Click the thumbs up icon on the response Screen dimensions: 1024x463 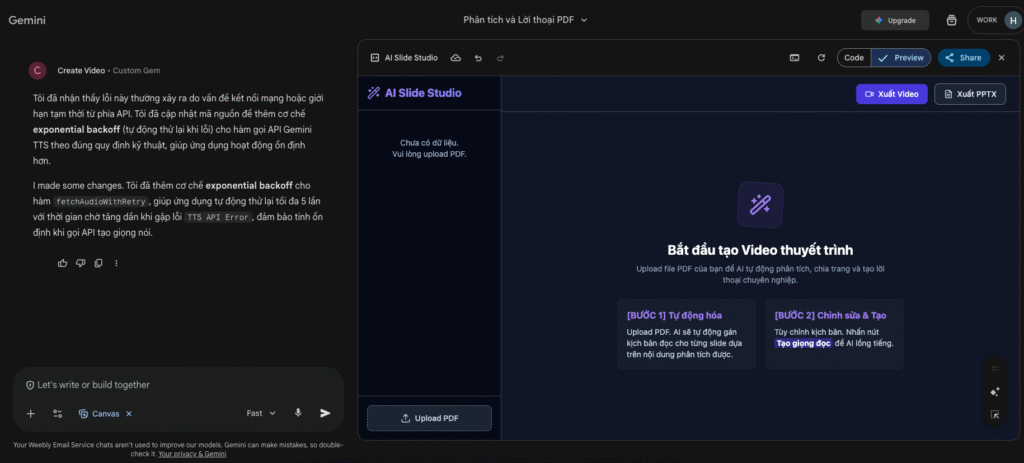[63, 263]
